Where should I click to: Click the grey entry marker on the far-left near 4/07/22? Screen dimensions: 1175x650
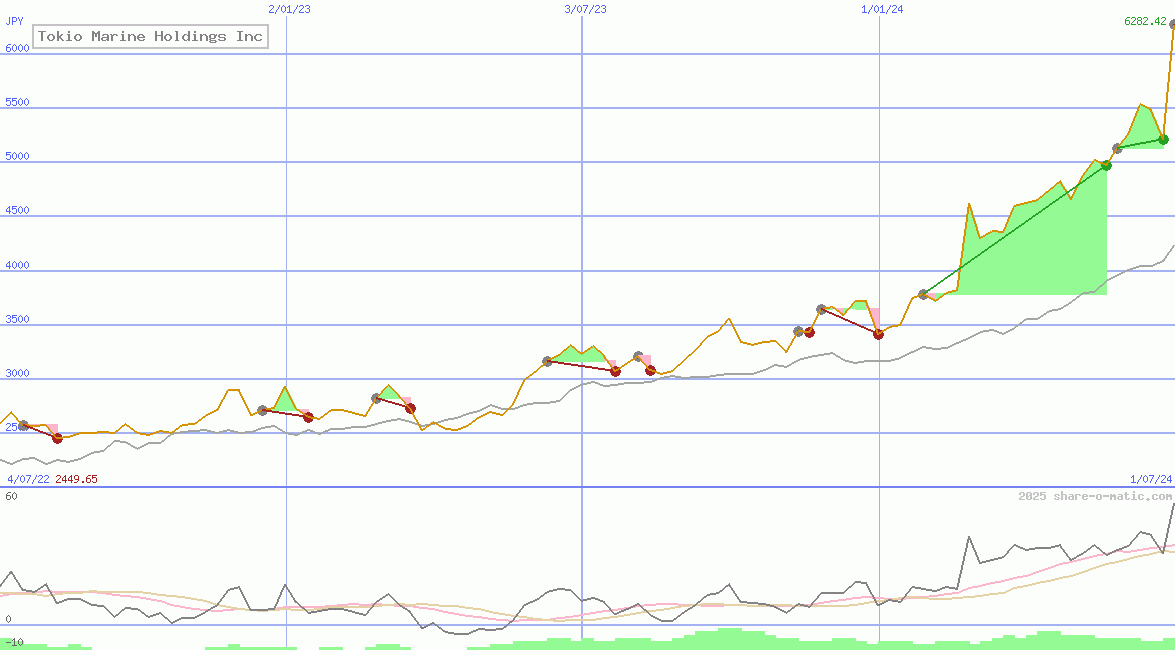(23, 425)
